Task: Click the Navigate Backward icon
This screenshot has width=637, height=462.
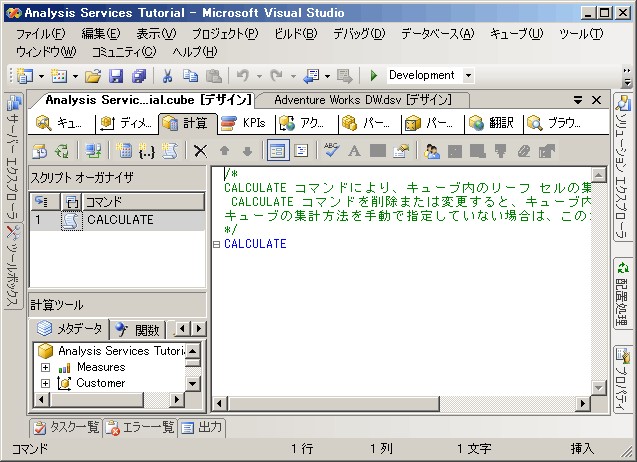Action: [312, 76]
